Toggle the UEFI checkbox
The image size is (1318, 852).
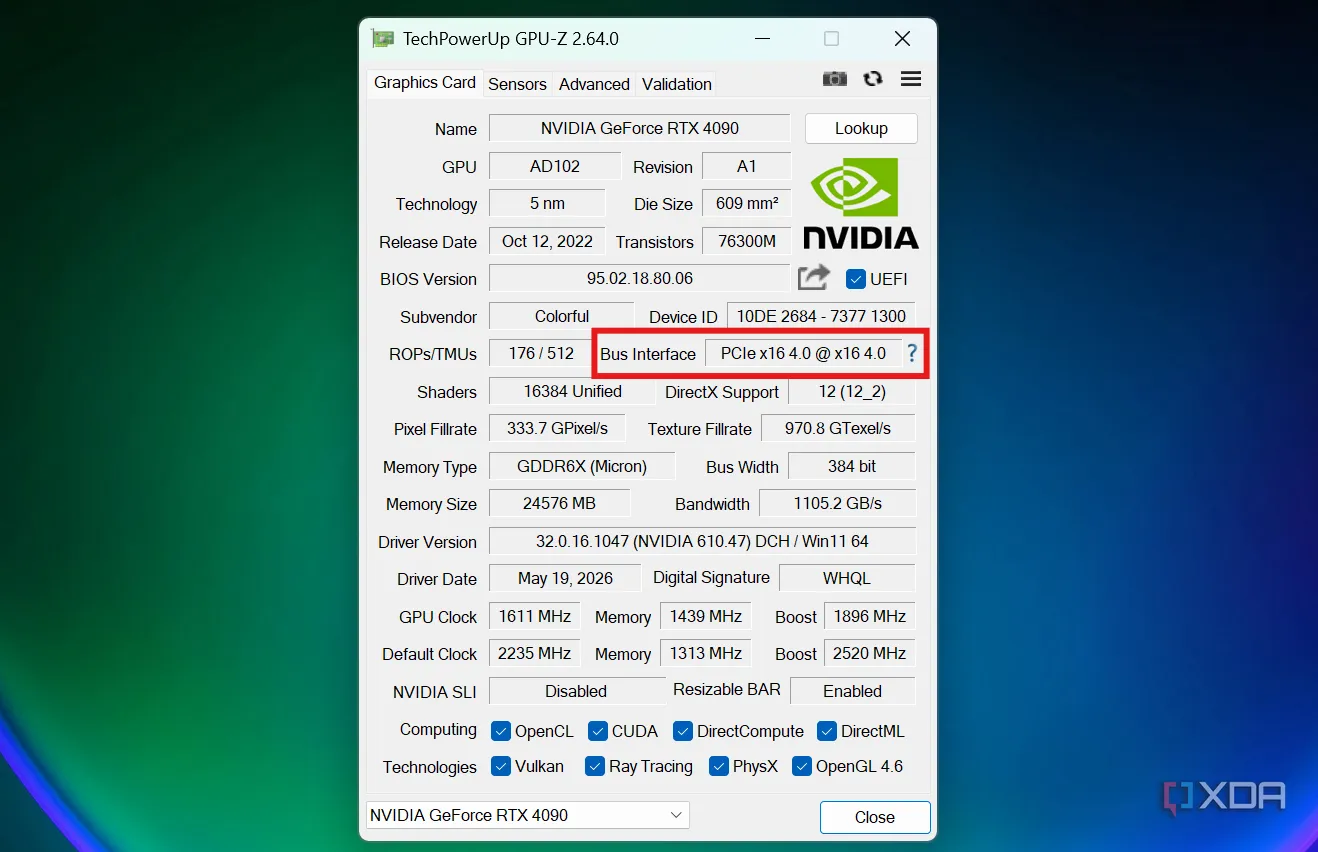(855, 279)
